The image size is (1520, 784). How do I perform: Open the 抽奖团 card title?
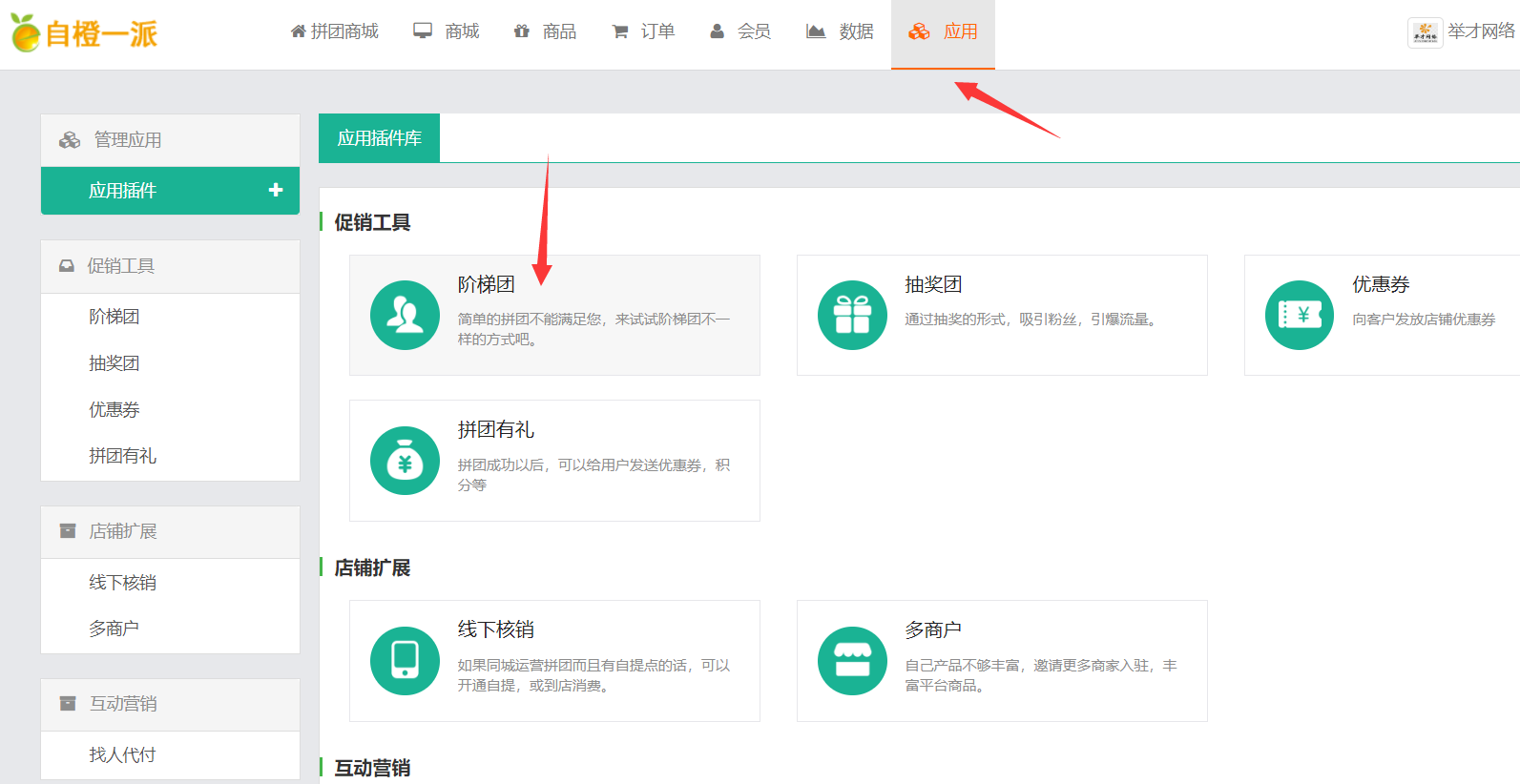click(x=933, y=284)
